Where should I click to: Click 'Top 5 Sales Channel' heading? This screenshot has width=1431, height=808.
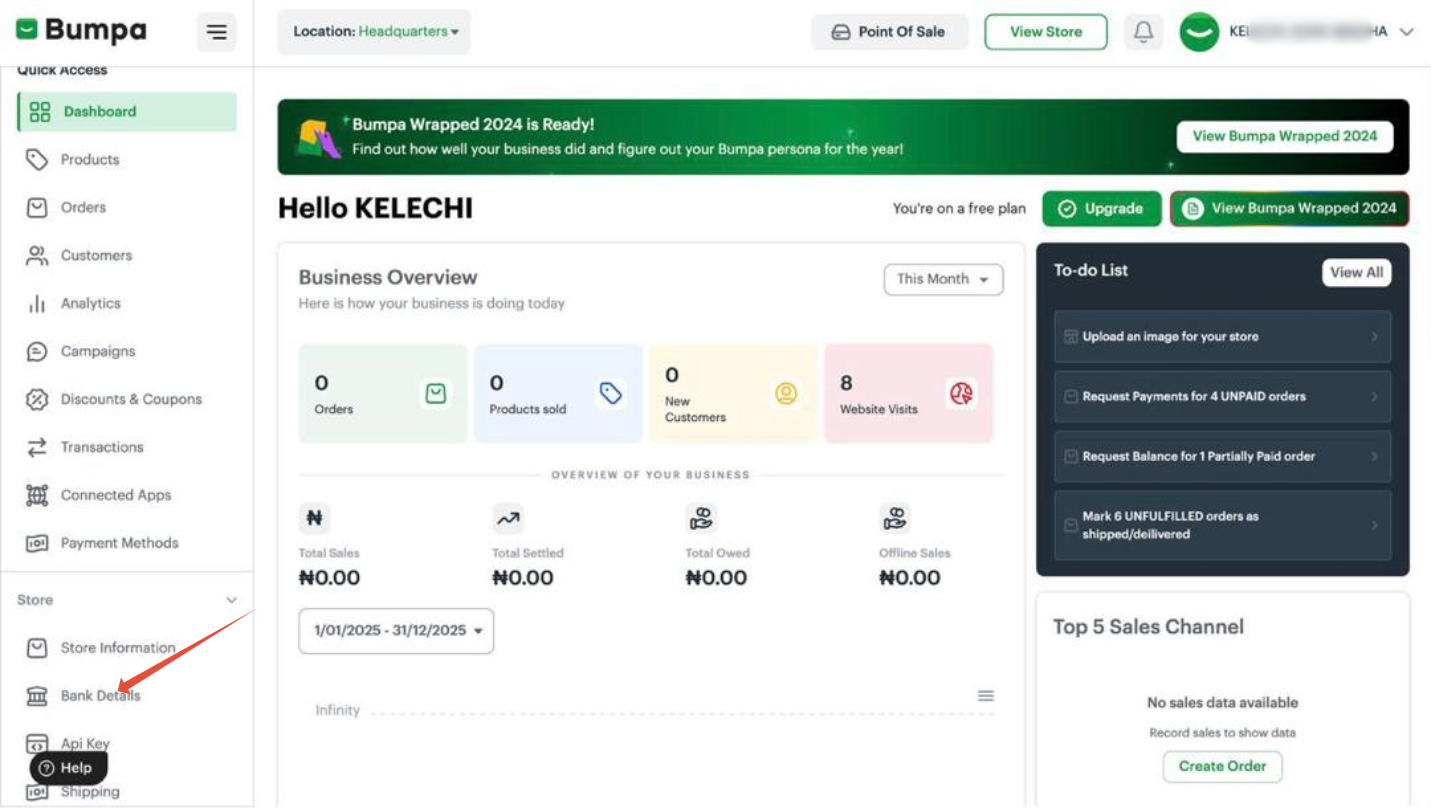[x=1148, y=627]
